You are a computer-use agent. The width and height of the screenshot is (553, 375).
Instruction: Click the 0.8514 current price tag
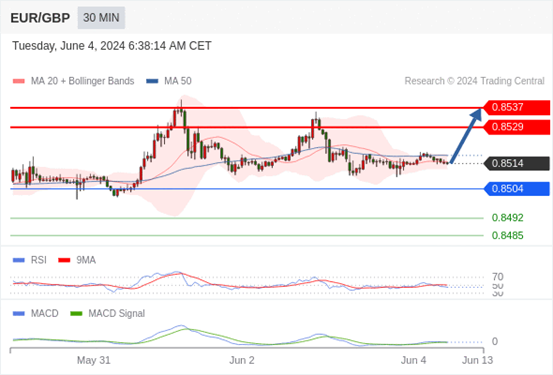[516, 163]
